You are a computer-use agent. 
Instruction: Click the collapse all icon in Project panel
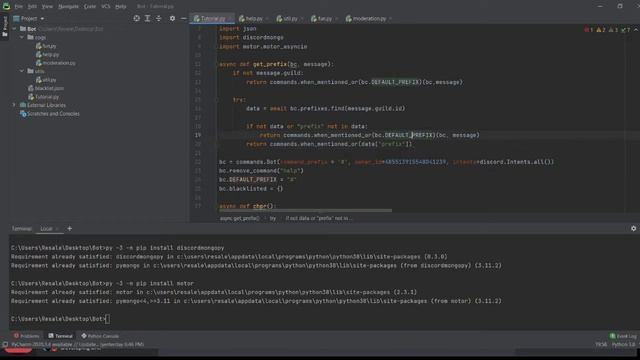[158, 18]
